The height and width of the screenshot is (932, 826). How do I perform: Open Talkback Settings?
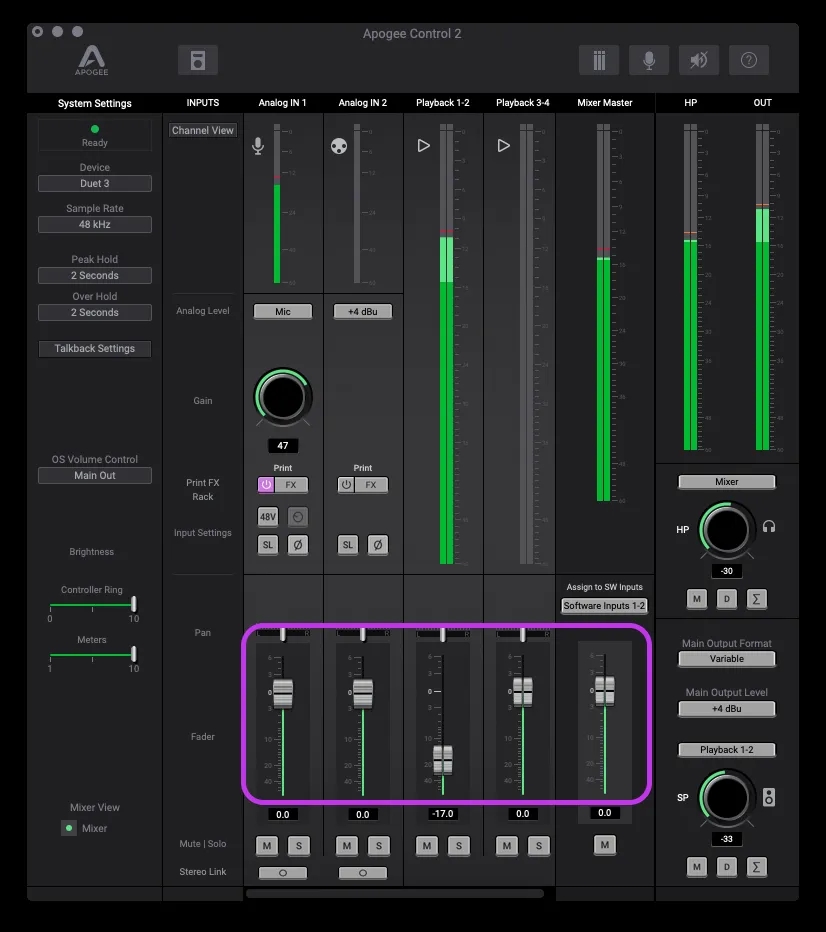(94, 349)
